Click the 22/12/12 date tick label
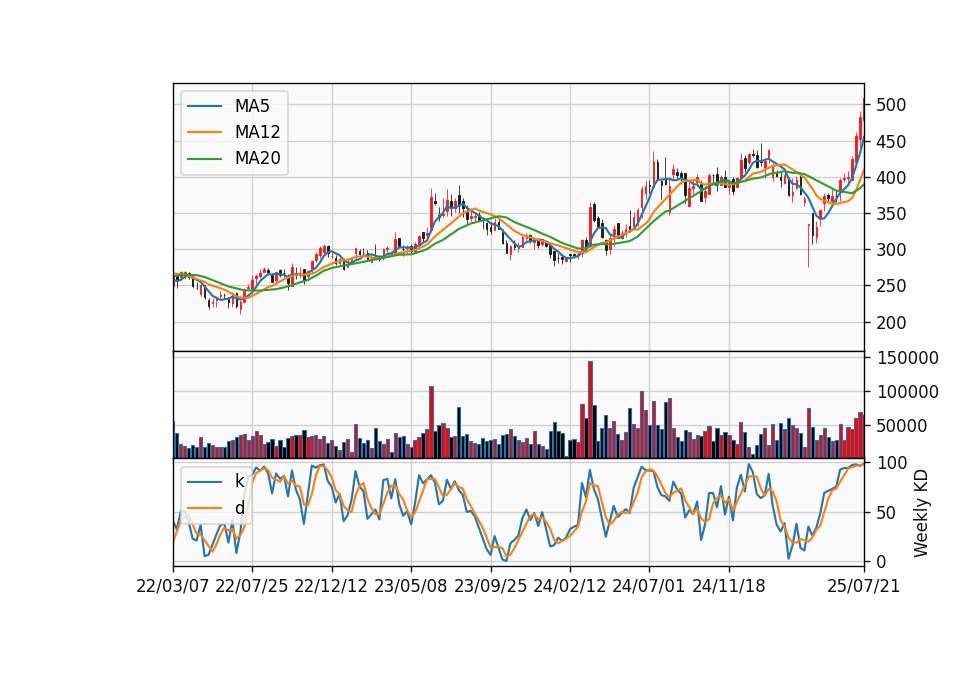 331,587
